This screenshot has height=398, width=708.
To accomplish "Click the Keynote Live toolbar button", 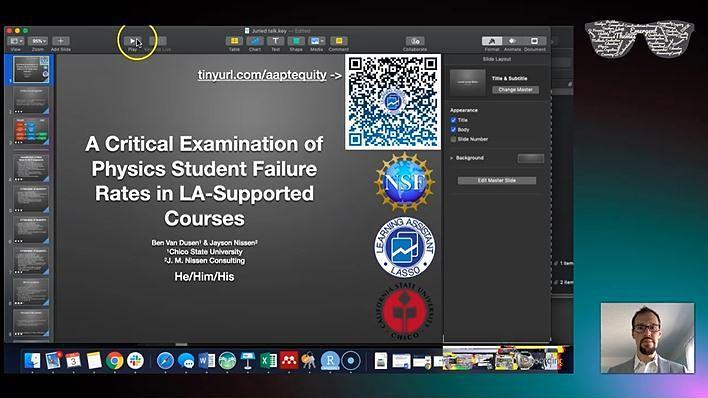I will [158, 41].
